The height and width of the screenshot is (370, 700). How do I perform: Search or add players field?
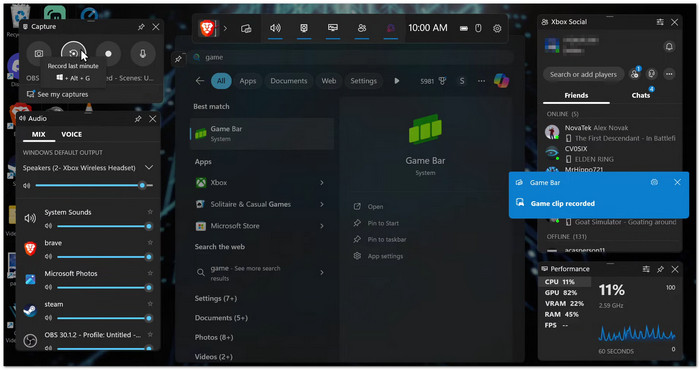(583, 75)
